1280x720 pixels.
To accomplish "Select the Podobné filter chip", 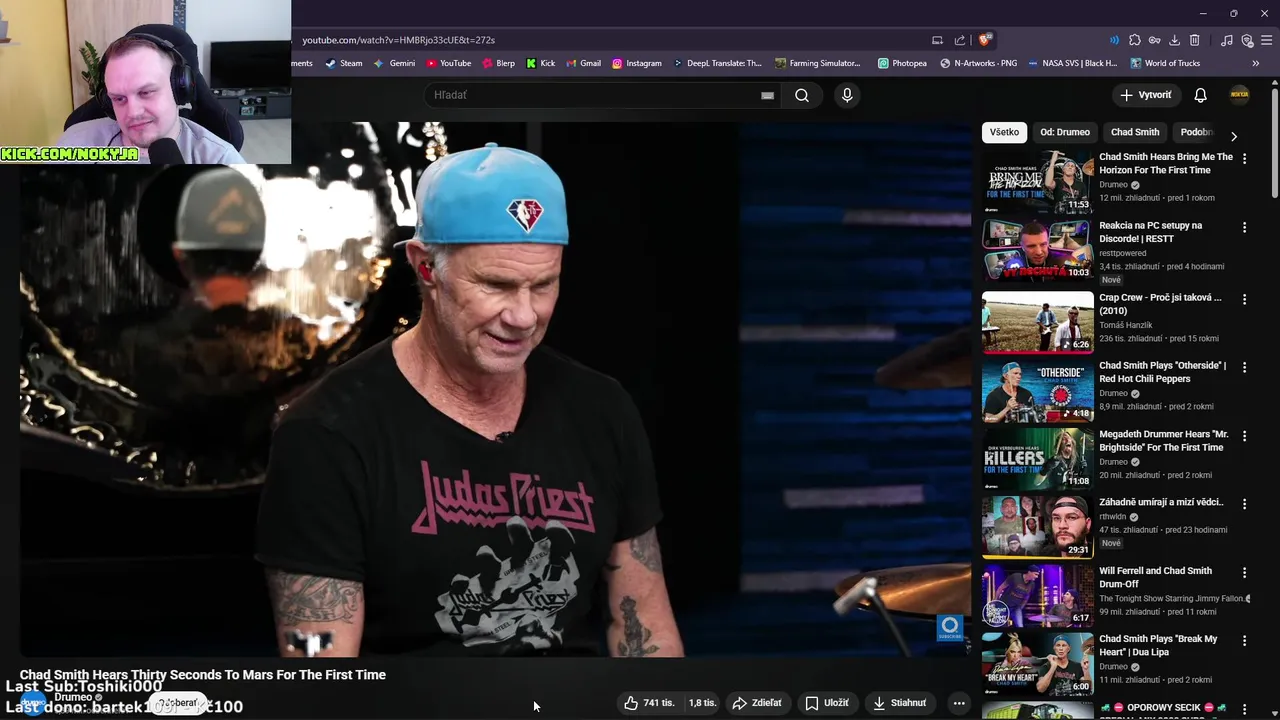I will (1195, 132).
